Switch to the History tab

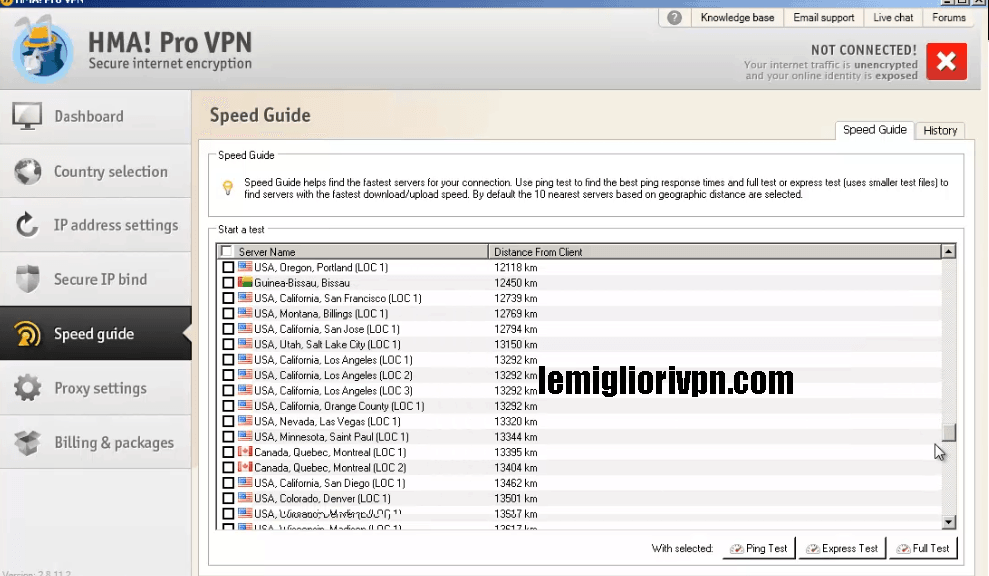(x=940, y=130)
